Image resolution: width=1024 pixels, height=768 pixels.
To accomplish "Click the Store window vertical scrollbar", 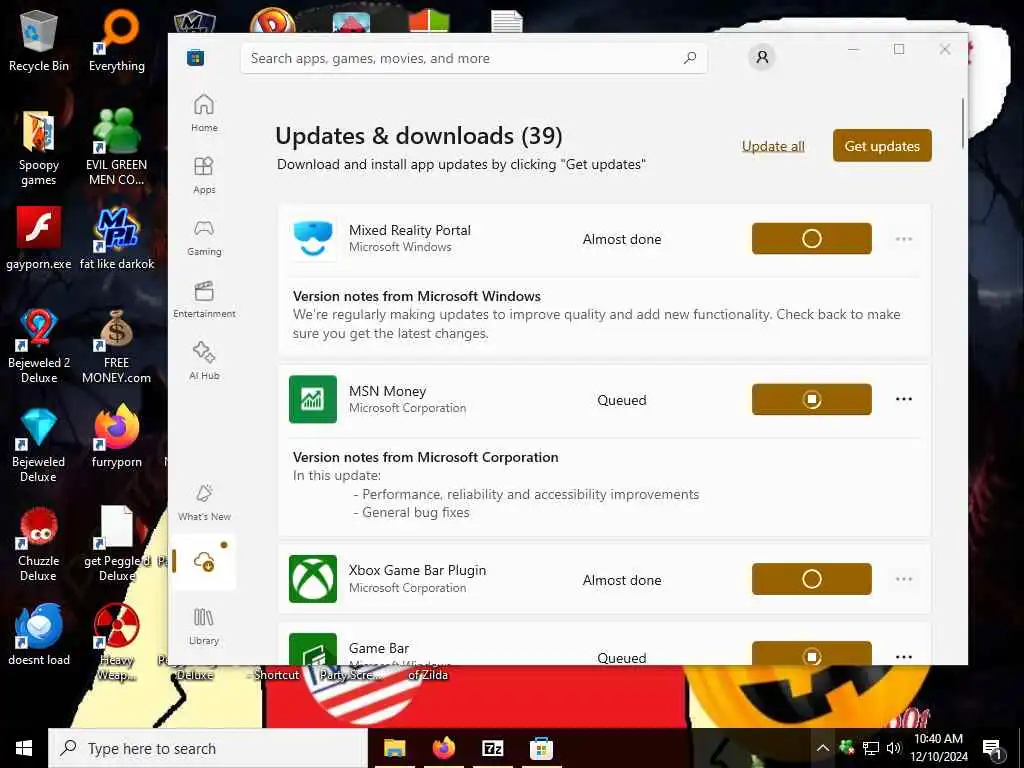I will click(963, 124).
